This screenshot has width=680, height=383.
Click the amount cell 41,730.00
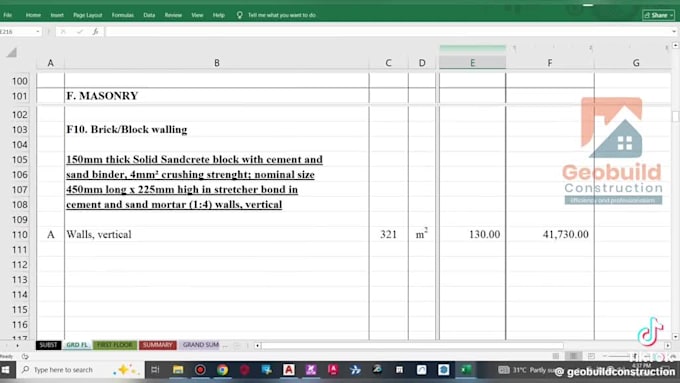(x=549, y=235)
